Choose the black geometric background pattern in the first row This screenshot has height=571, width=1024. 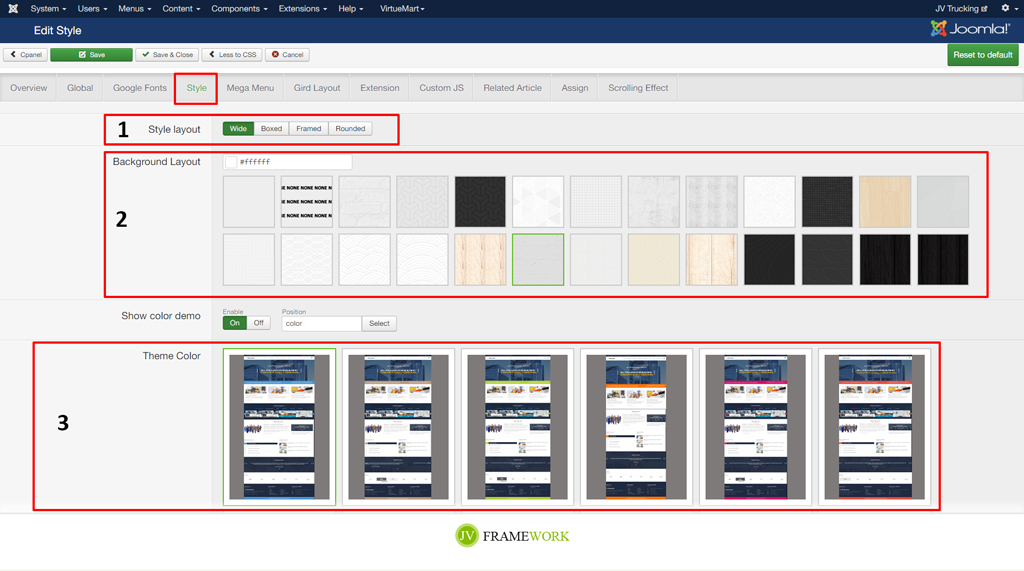[480, 202]
